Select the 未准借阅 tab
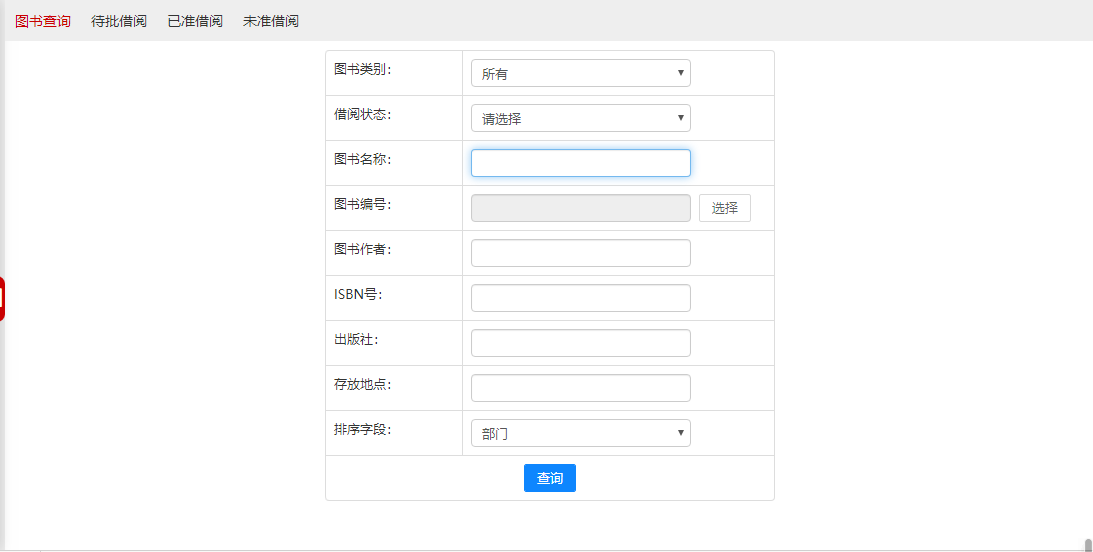1093x552 pixels. (x=271, y=21)
